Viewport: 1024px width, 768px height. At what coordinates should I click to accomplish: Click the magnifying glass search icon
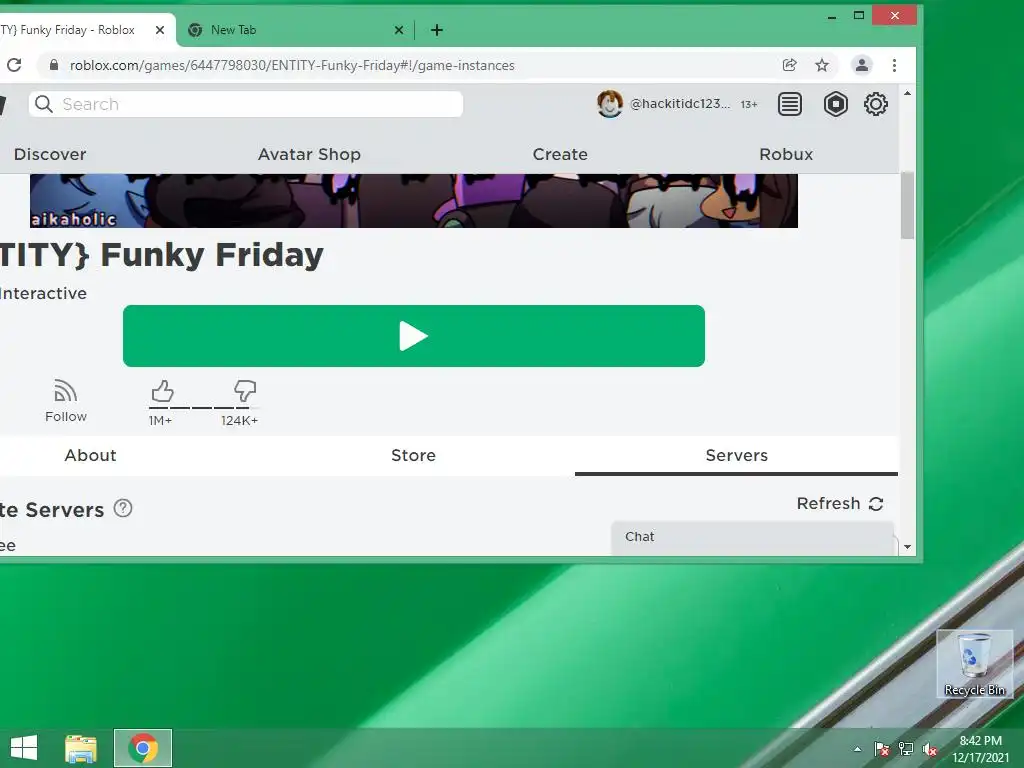pos(44,104)
